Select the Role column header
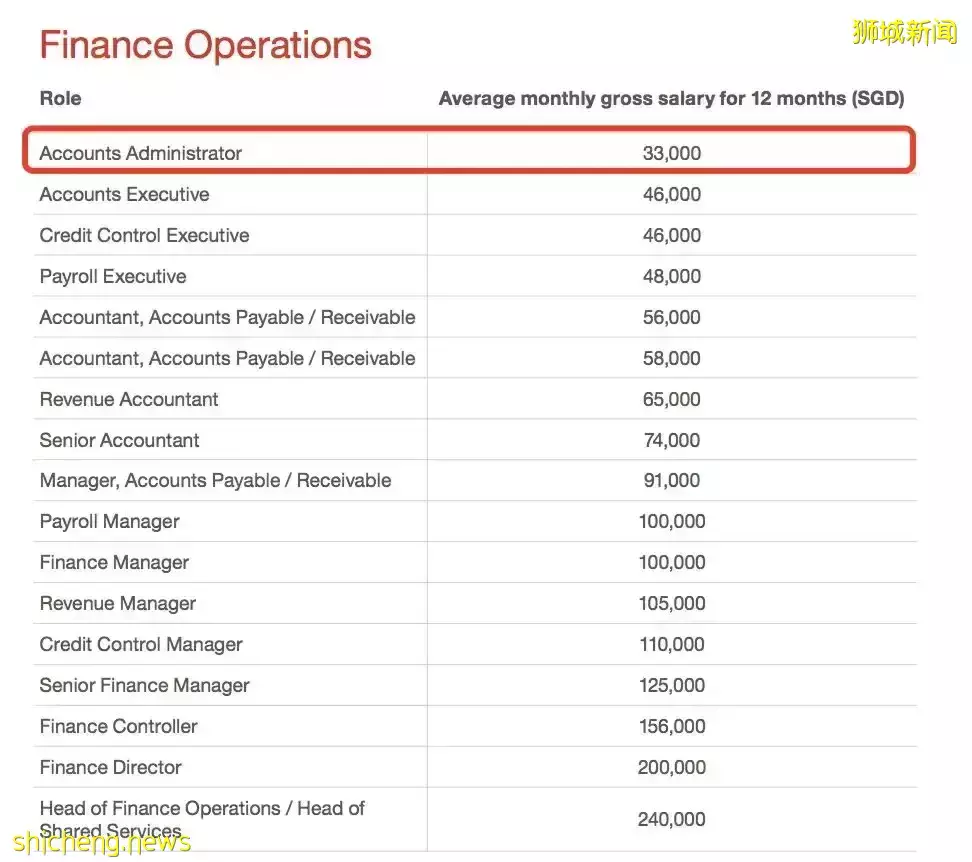Viewport: 972px width, 862px height. tap(60, 98)
